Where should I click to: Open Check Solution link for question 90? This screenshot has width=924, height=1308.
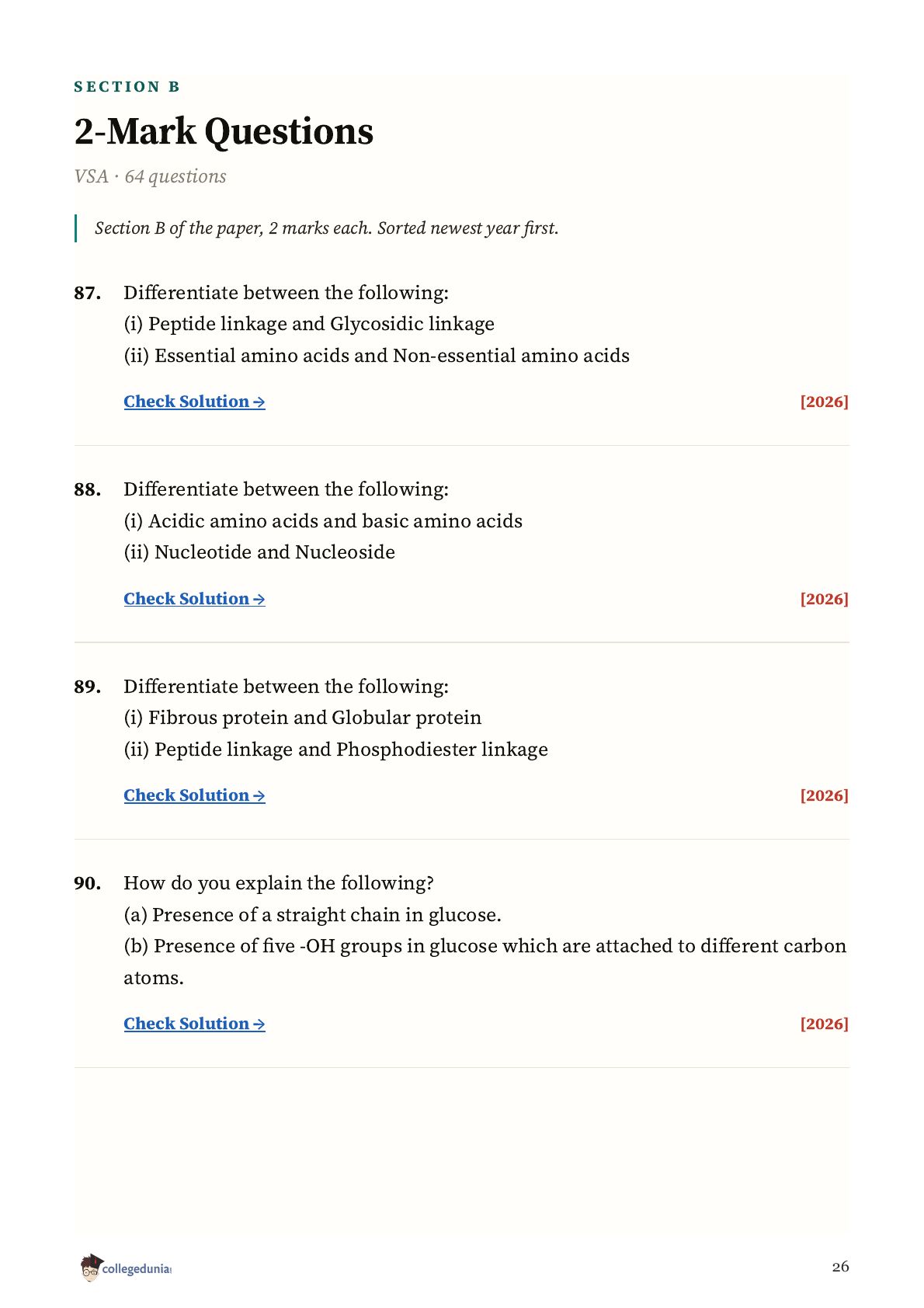[194, 1024]
